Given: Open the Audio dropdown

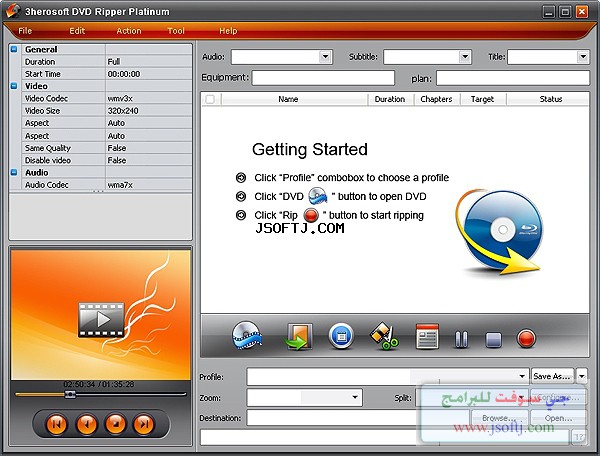Looking at the screenshot, I should [325, 57].
